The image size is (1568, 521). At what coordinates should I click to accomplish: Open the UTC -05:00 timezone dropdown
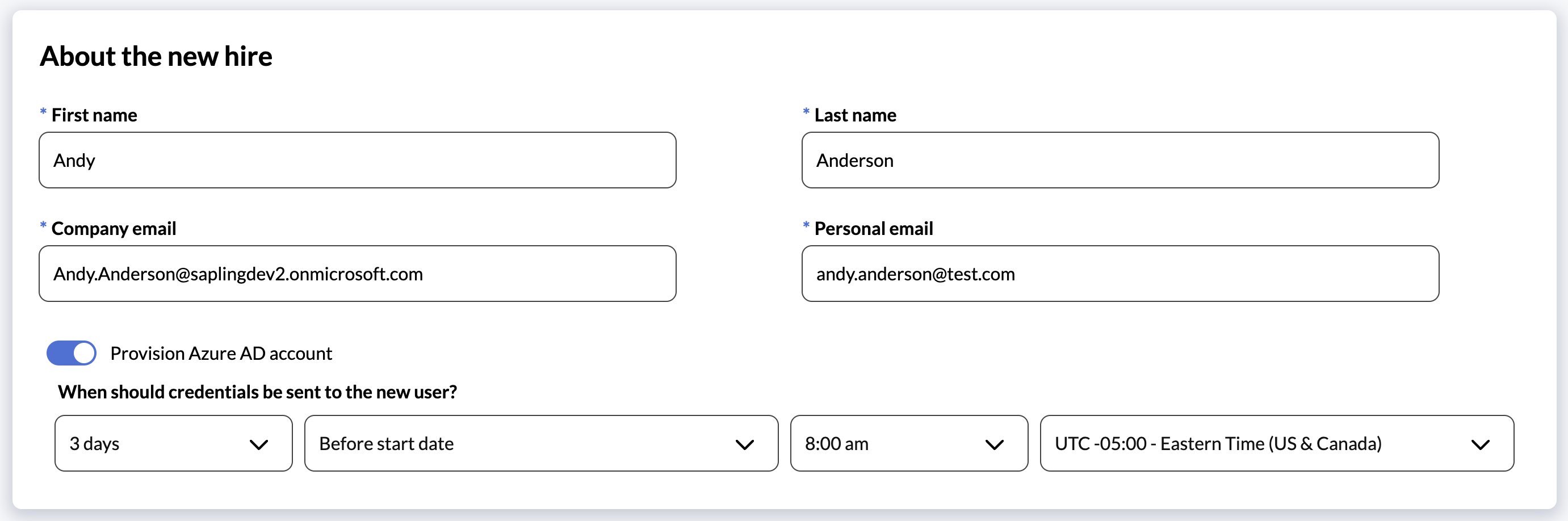click(1276, 443)
